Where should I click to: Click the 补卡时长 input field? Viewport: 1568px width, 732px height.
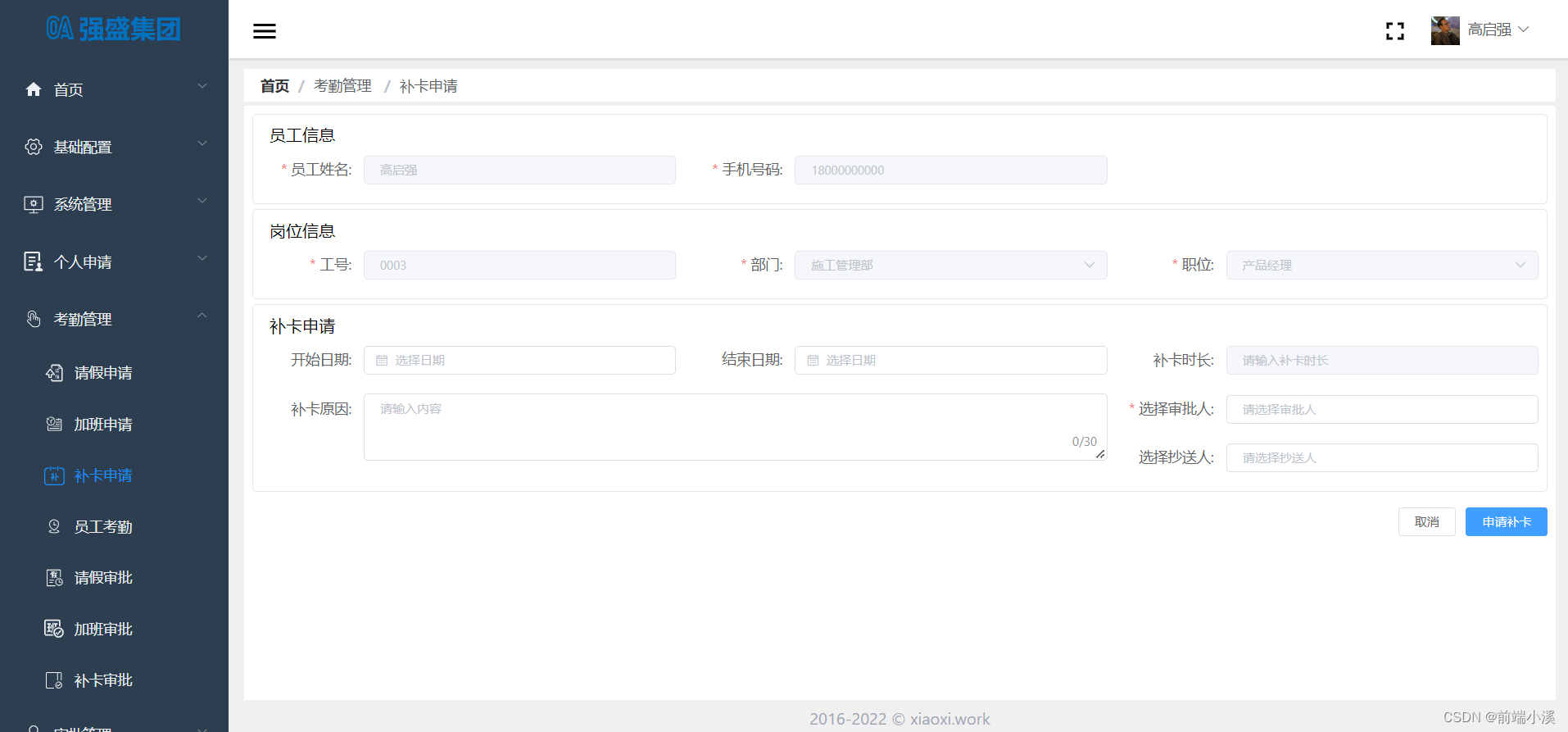click(x=1382, y=360)
